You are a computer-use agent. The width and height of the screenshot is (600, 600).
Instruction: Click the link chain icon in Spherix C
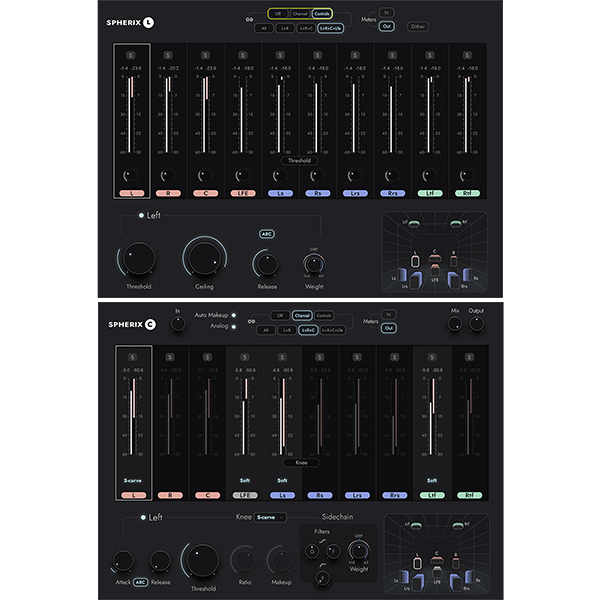point(251,321)
